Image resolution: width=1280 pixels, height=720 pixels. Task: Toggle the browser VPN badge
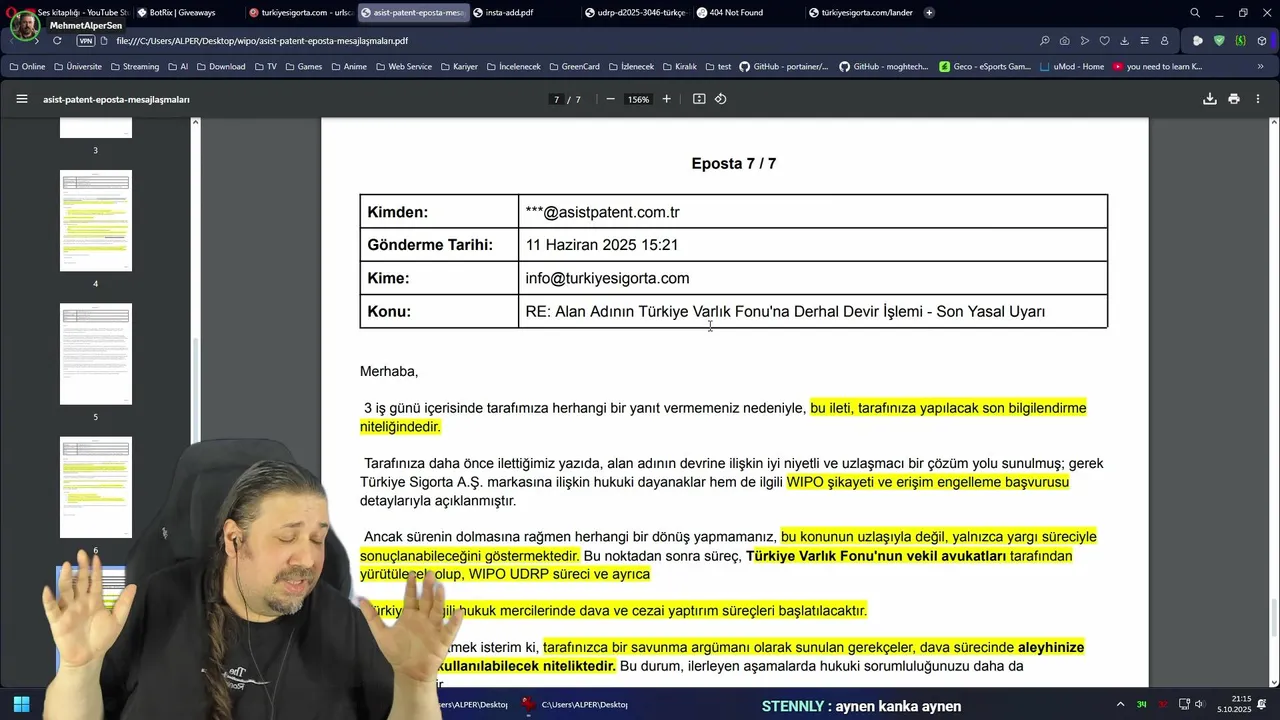(86, 41)
